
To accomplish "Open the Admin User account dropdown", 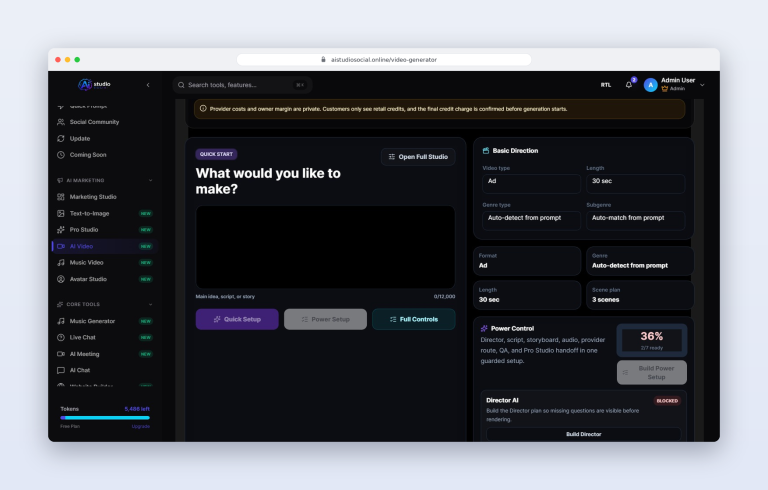I will [702, 85].
